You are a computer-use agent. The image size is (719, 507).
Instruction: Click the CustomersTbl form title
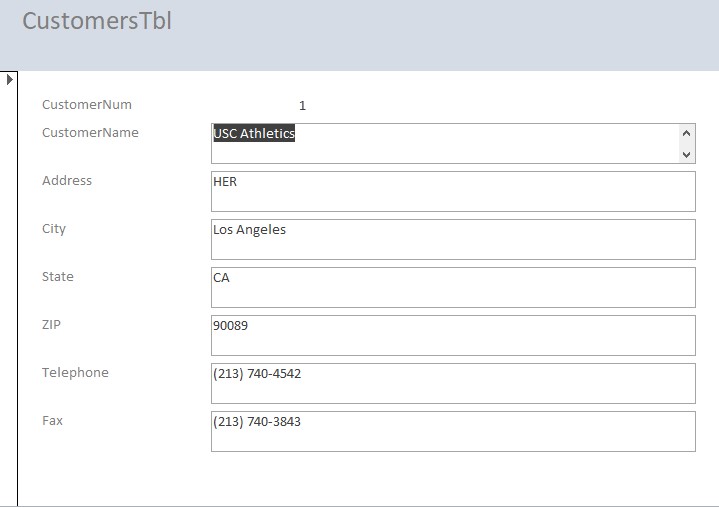click(x=97, y=21)
